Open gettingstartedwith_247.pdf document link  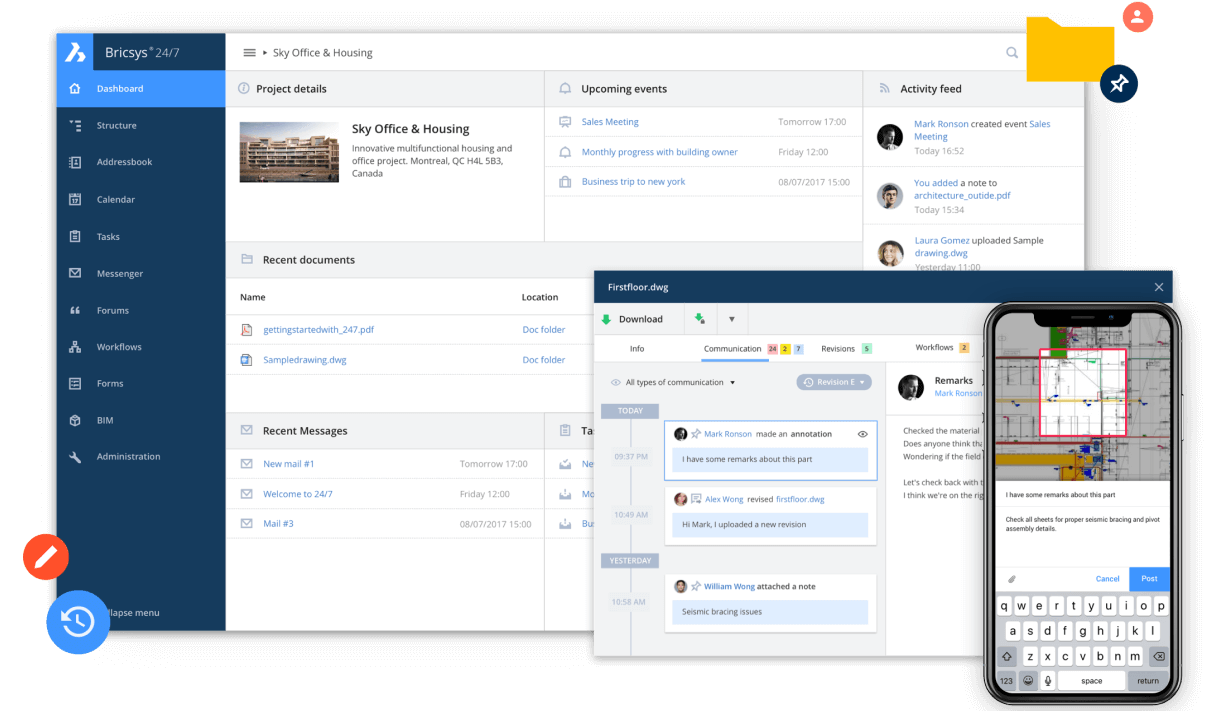[x=318, y=329]
